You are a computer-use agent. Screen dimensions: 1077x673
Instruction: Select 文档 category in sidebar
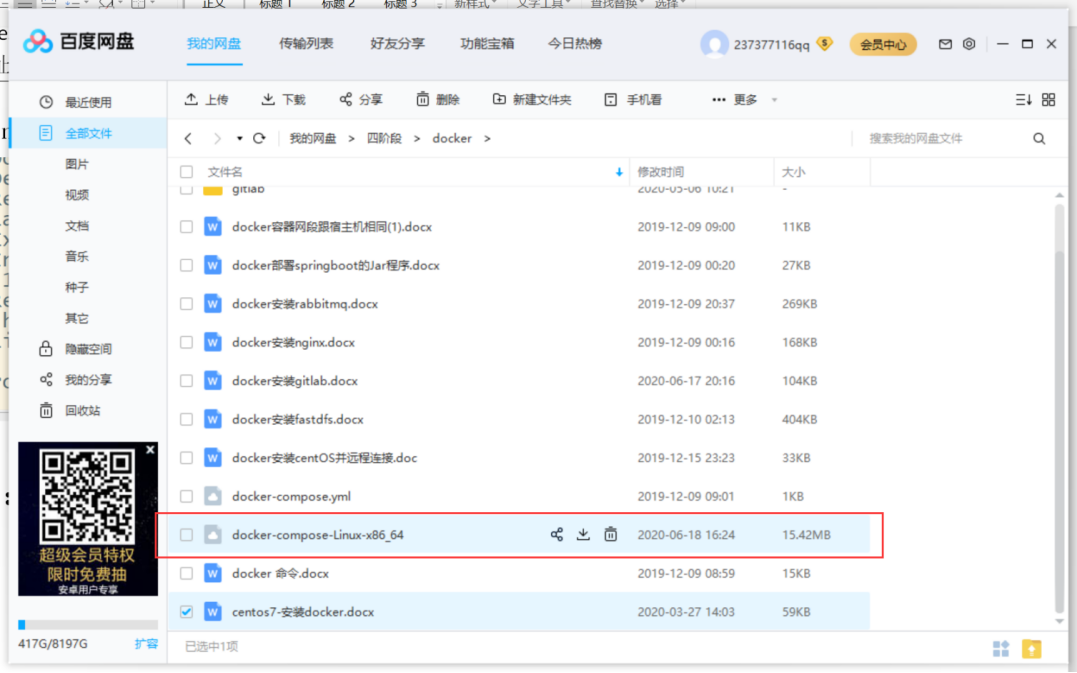(77, 226)
